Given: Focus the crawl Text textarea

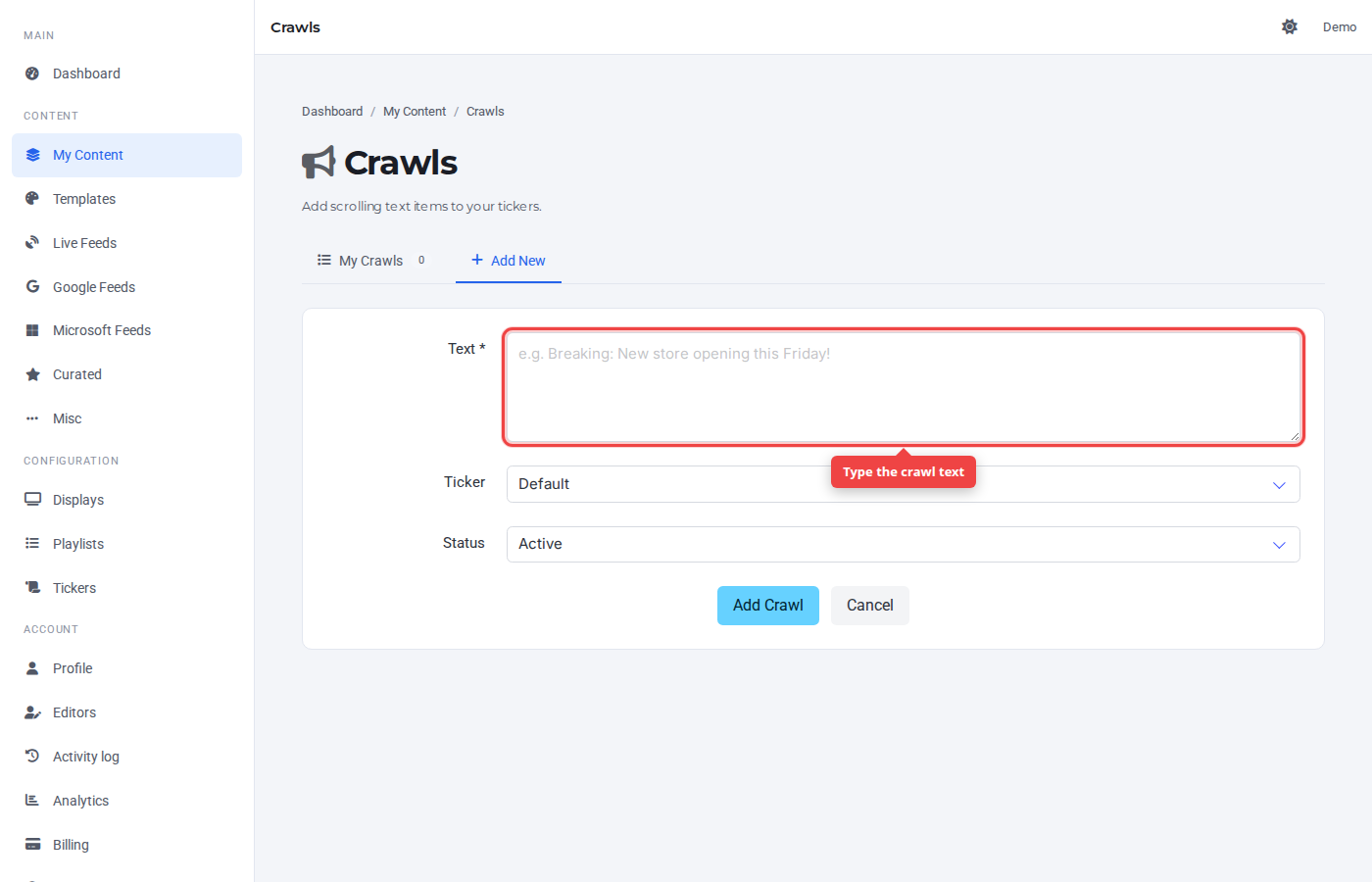Looking at the screenshot, I should click(903, 387).
